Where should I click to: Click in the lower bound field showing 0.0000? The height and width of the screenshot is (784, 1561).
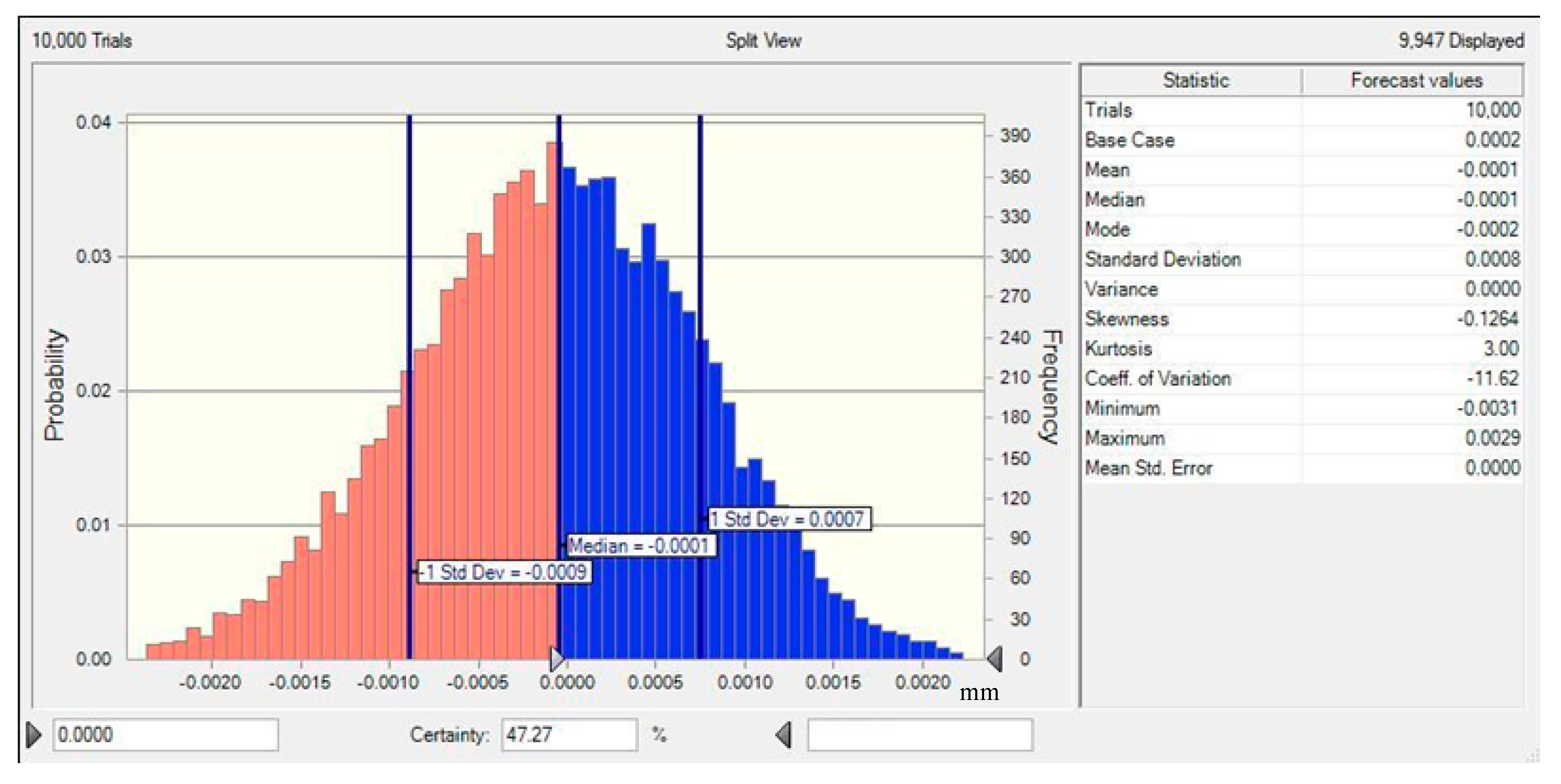pyautogui.click(x=165, y=735)
